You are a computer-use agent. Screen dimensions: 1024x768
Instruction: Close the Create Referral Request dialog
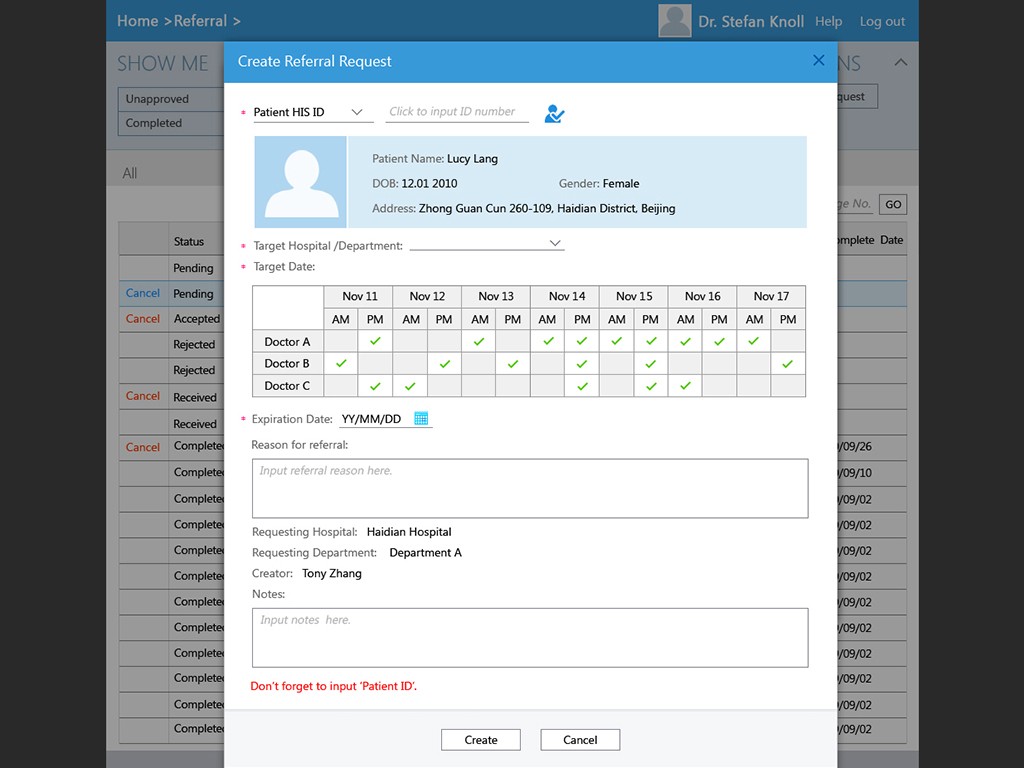(818, 61)
